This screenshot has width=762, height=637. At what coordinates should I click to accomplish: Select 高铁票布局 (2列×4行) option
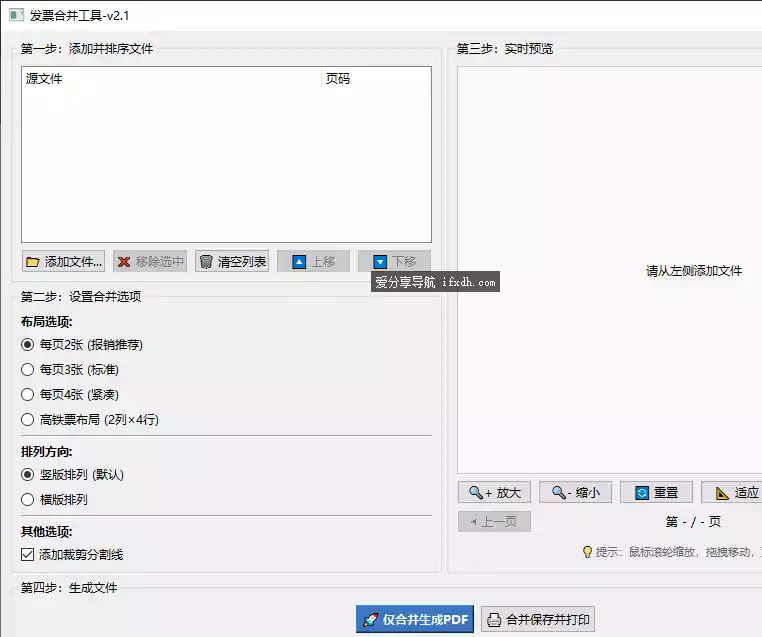click(28, 420)
